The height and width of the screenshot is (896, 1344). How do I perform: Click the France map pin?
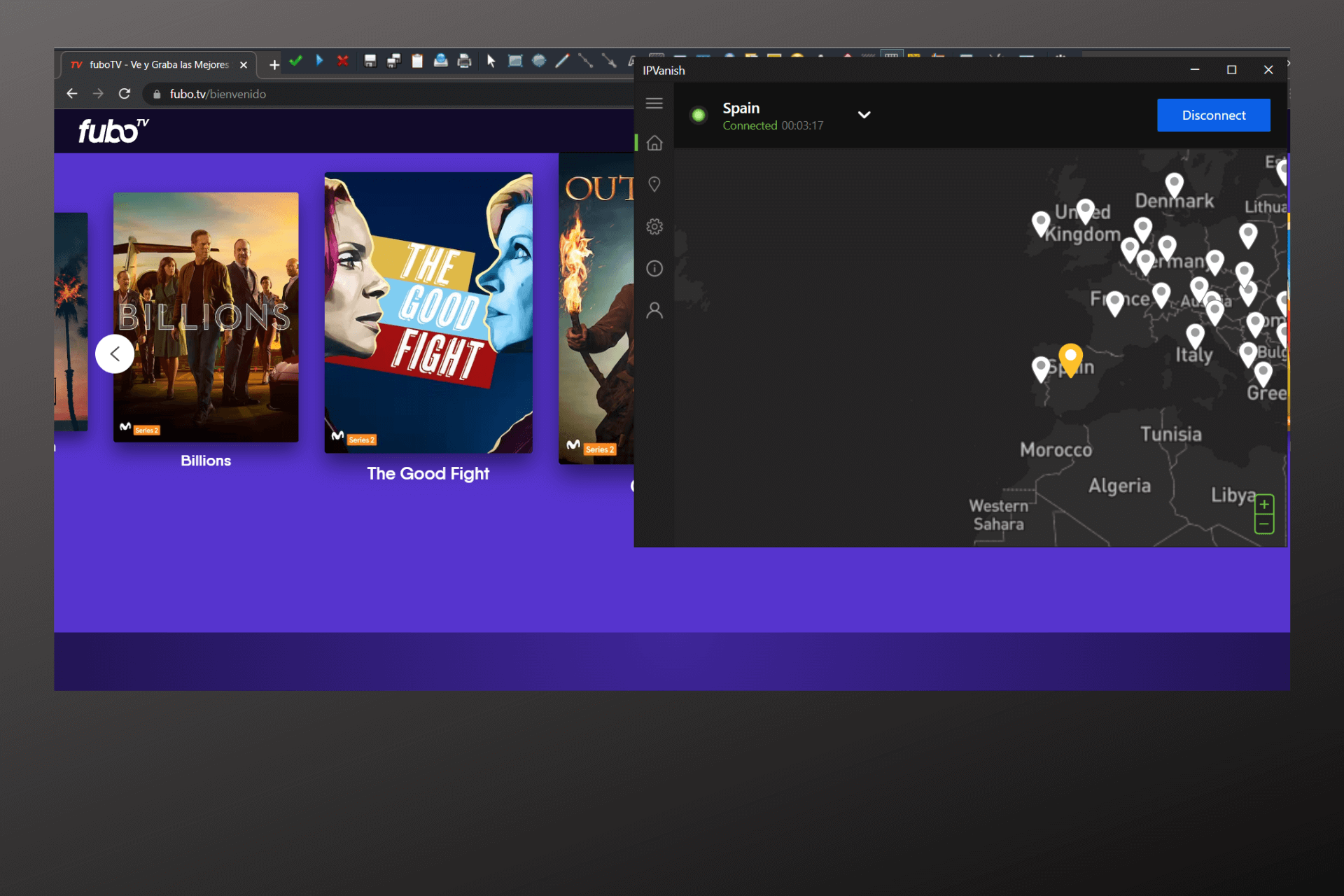point(1115,303)
